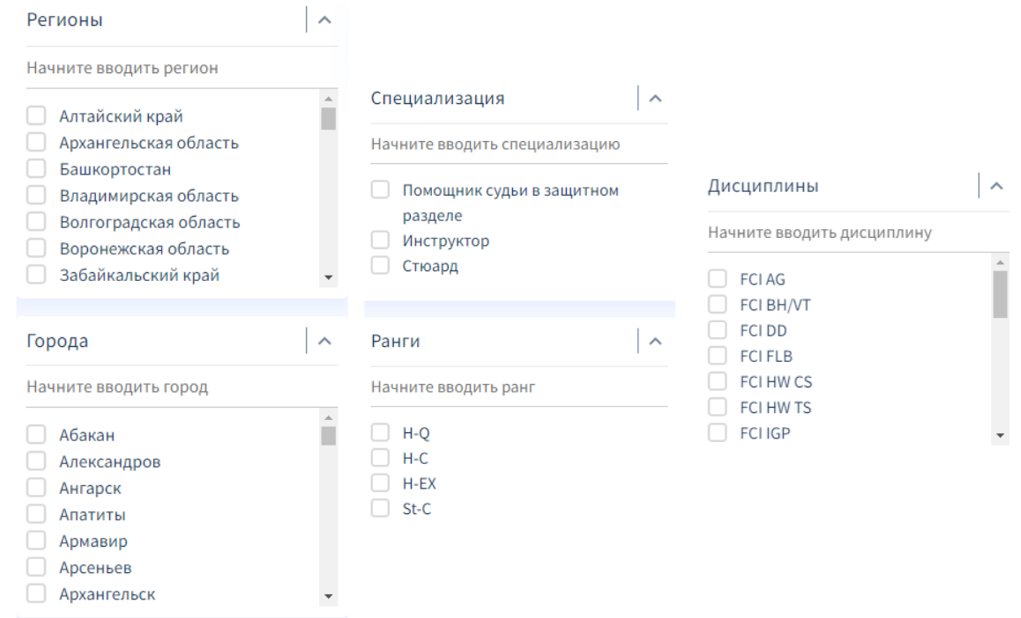Click the disciplines list scrollbar thumb
The height and width of the screenshot is (618, 1021).
coord(1000,294)
